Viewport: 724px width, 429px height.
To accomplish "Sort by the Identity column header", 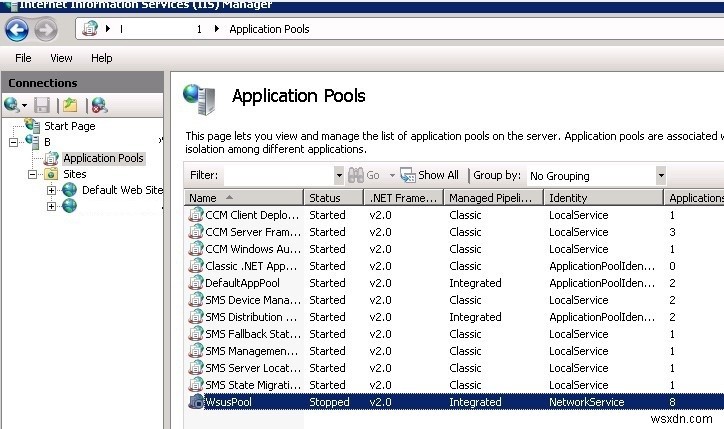I will 604,198.
